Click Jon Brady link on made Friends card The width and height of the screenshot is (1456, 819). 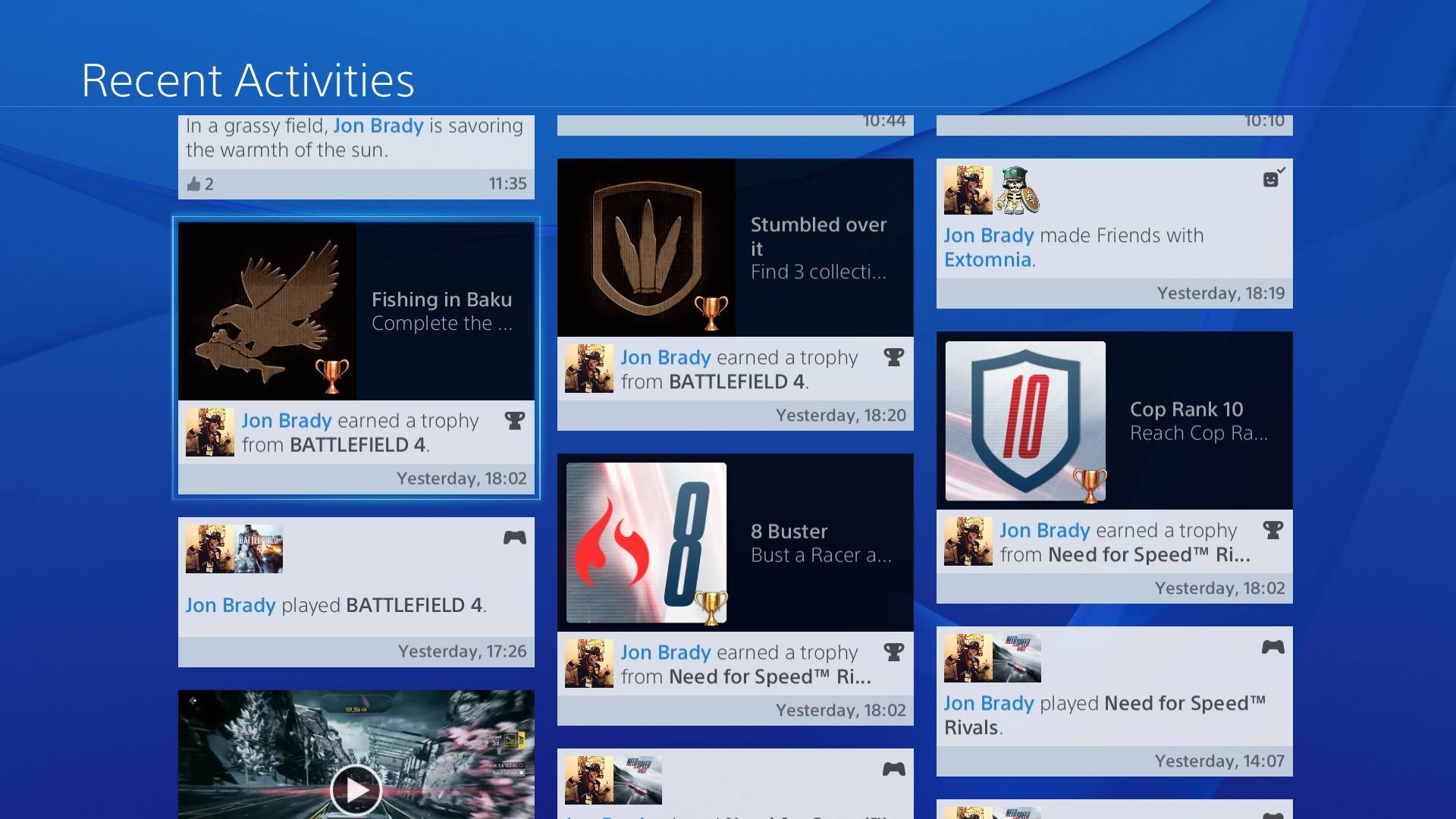pyautogui.click(x=989, y=236)
